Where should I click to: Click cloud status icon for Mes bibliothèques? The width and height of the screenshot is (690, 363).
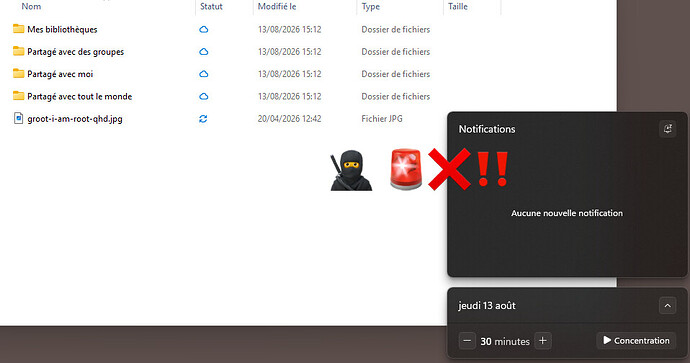(203, 29)
